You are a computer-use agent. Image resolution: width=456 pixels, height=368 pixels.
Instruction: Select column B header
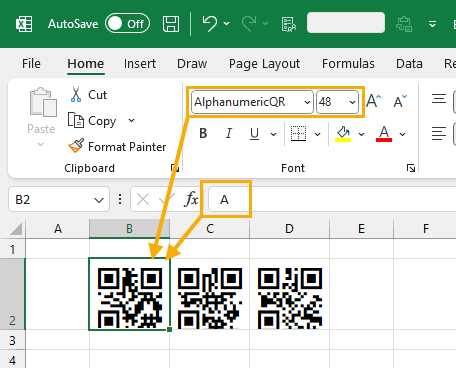point(129,229)
